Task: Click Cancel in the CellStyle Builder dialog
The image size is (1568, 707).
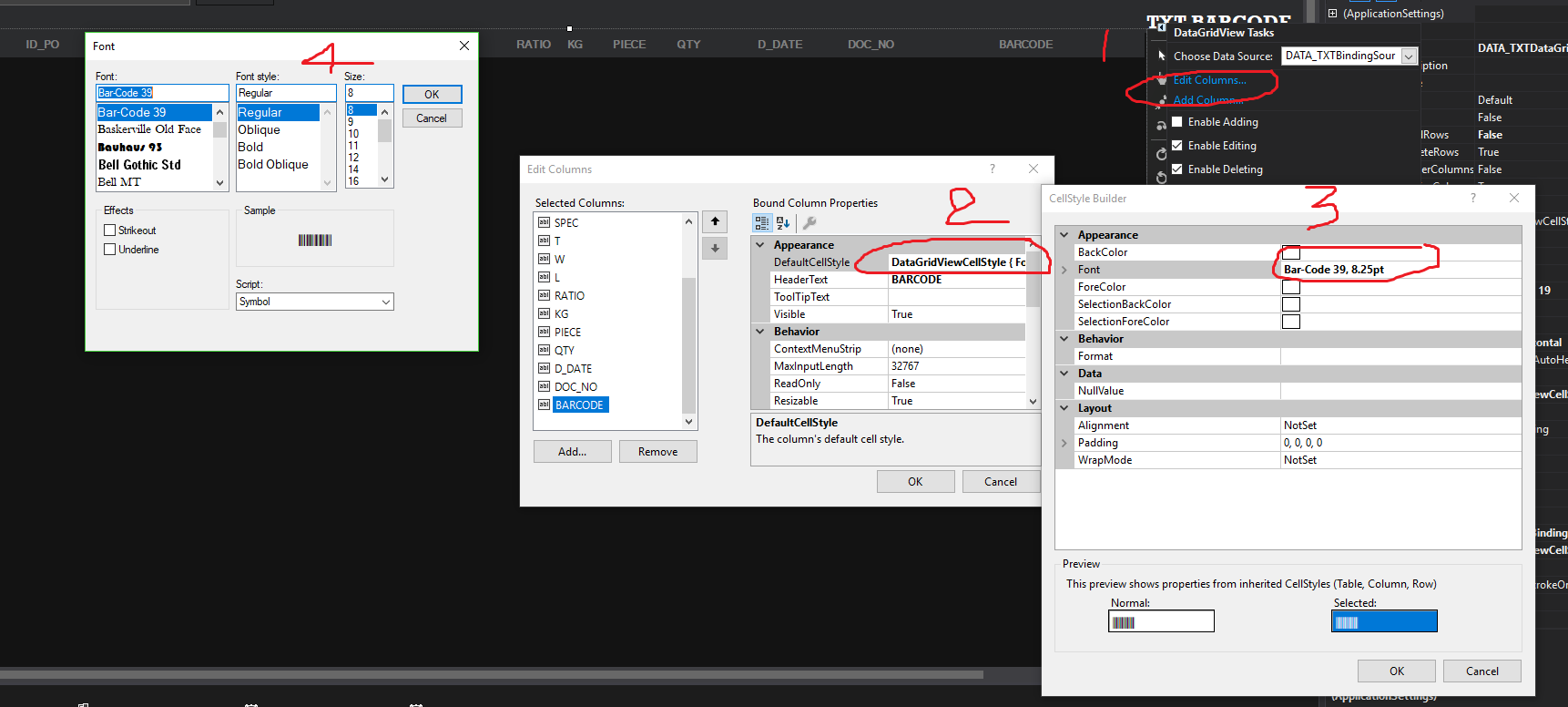Action: click(x=1481, y=671)
